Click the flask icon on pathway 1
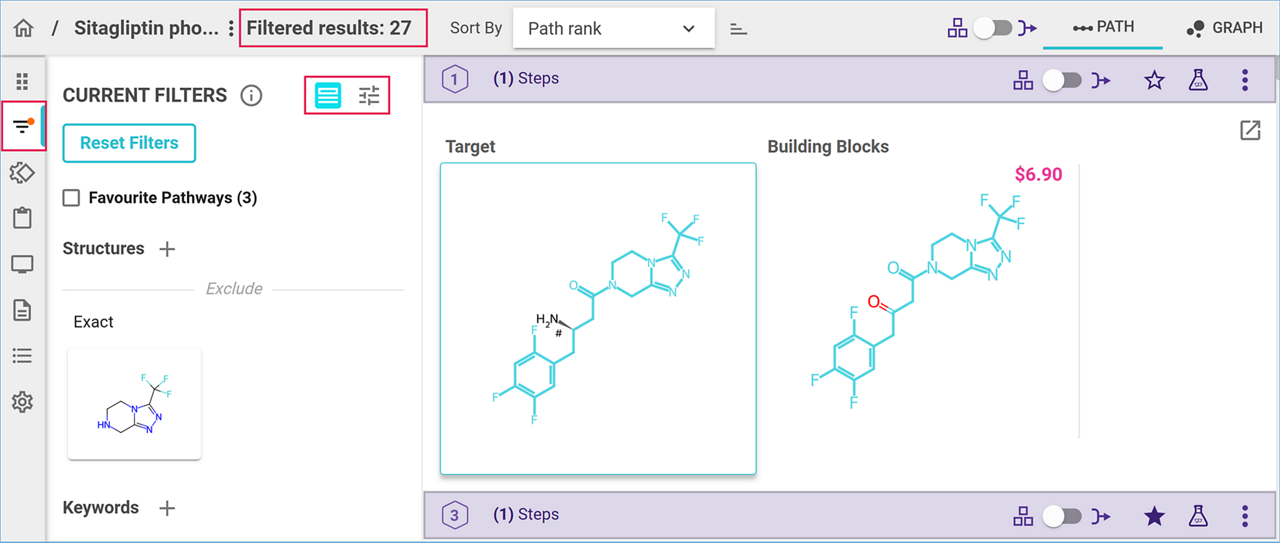The image size is (1280, 543). point(1197,80)
